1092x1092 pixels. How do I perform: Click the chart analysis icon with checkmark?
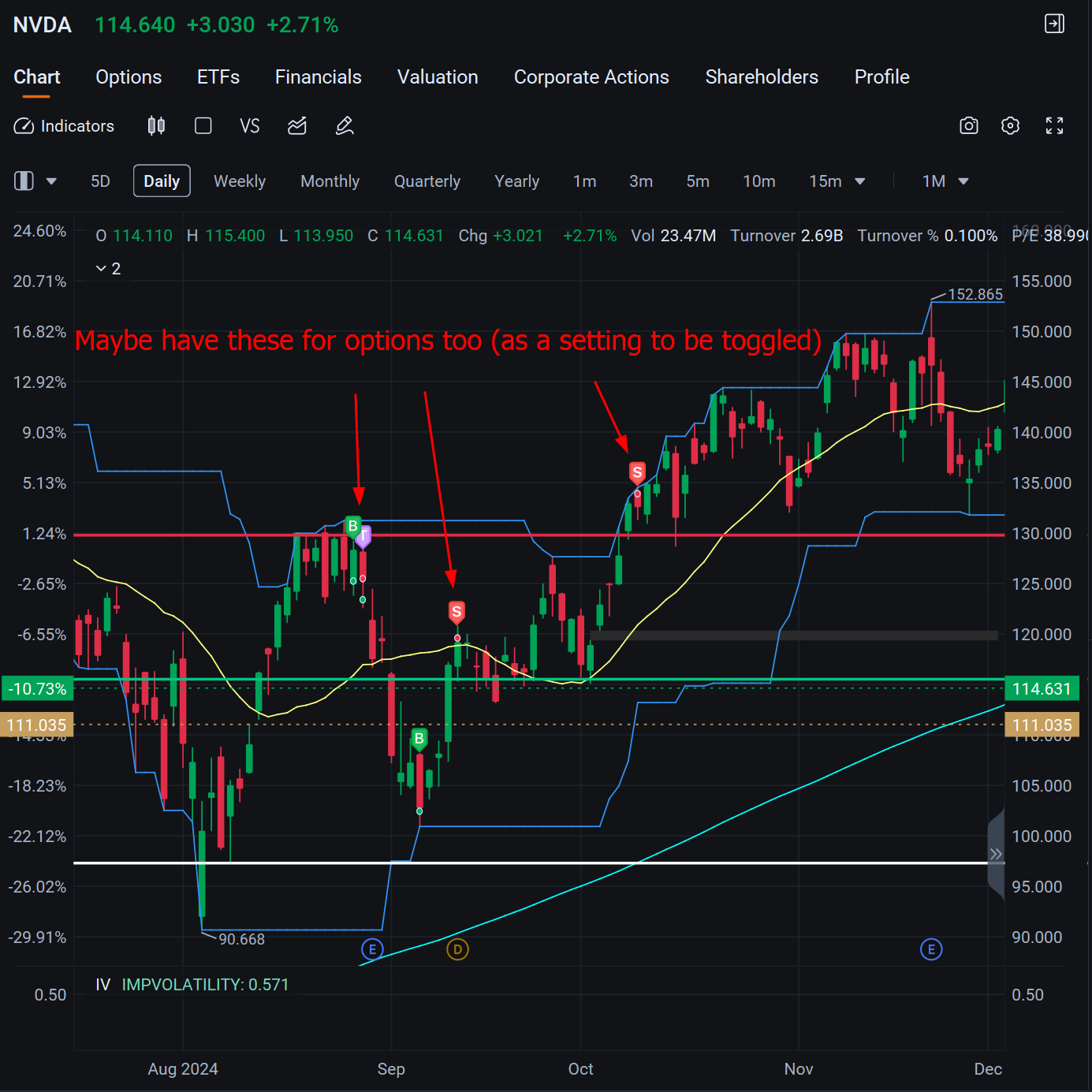coord(297,126)
